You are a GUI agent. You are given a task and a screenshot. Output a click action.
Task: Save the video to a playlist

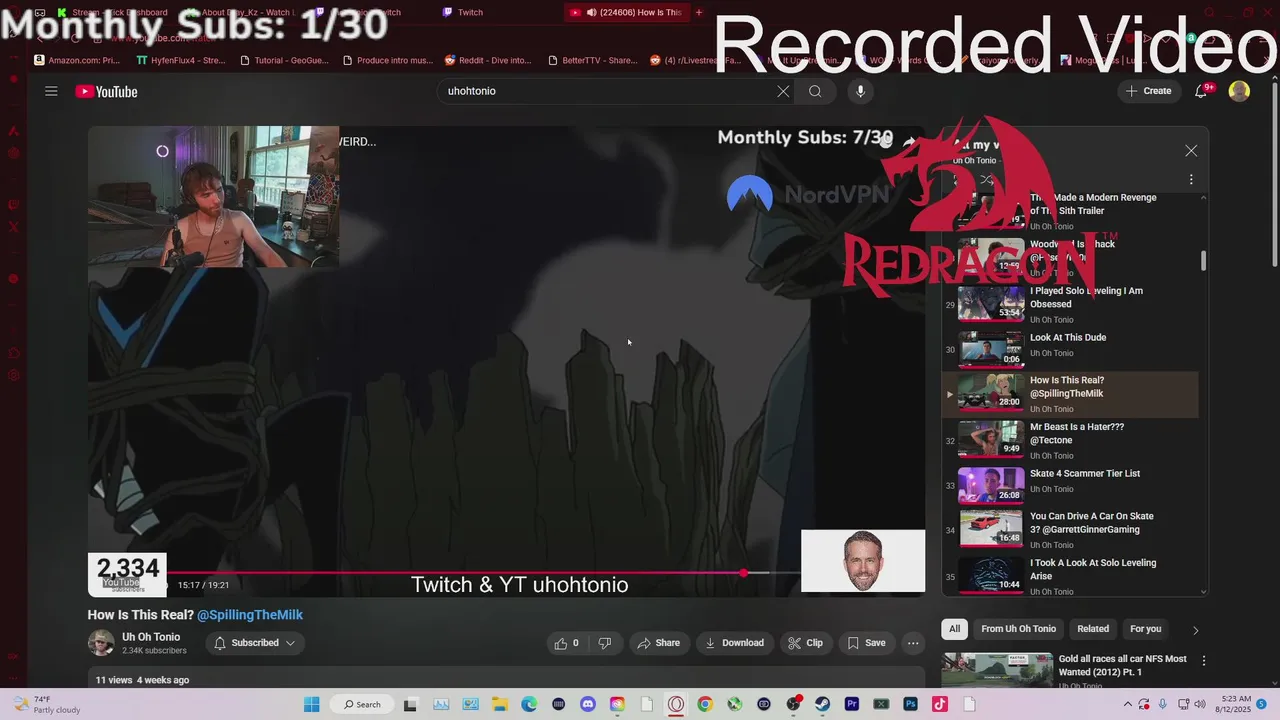tap(866, 643)
